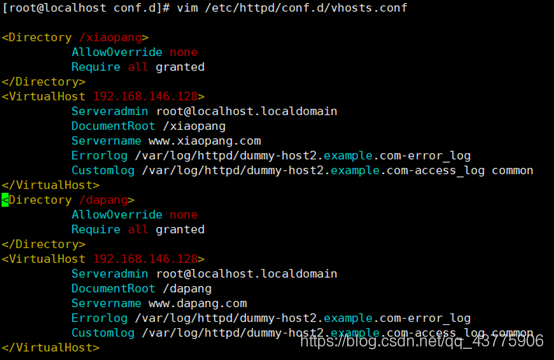Click the "/xiaopang" value after DocumentRoot
The height and width of the screenshot is (360, 554).
[194, 126]
